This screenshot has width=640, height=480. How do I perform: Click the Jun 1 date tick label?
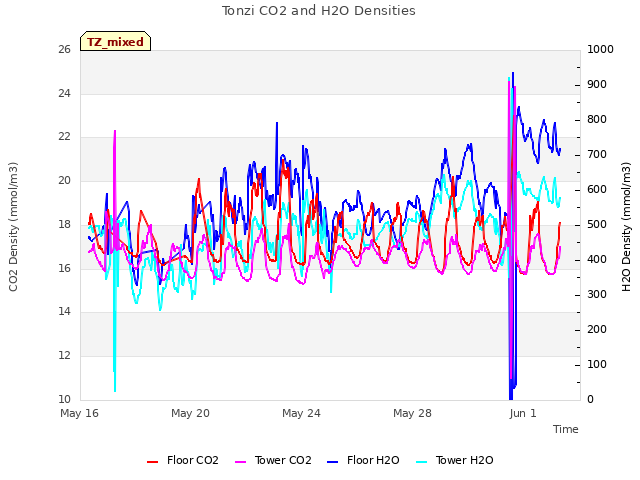point(523,413)
